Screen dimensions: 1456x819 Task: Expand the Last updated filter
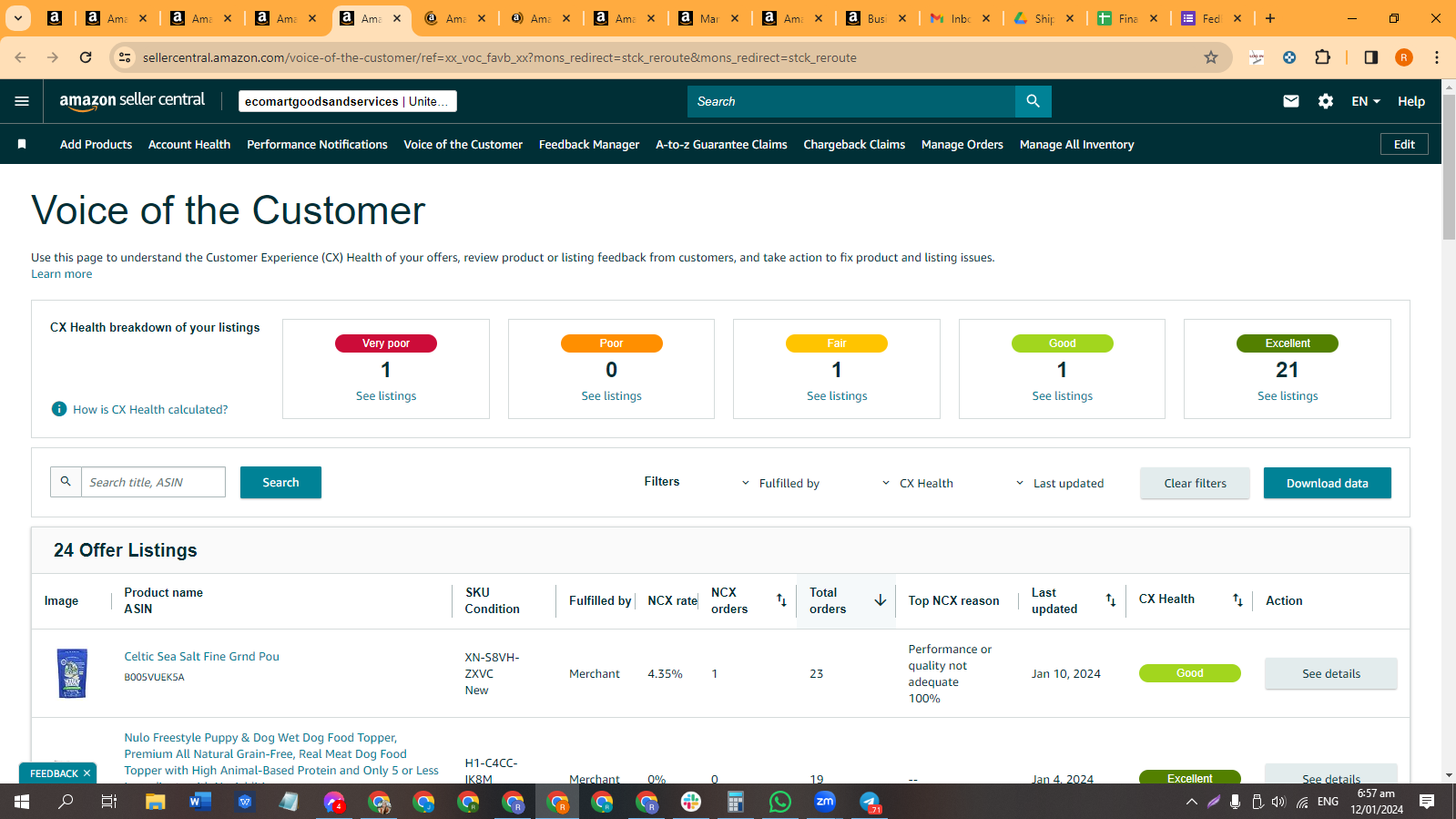pos(1059,483)
